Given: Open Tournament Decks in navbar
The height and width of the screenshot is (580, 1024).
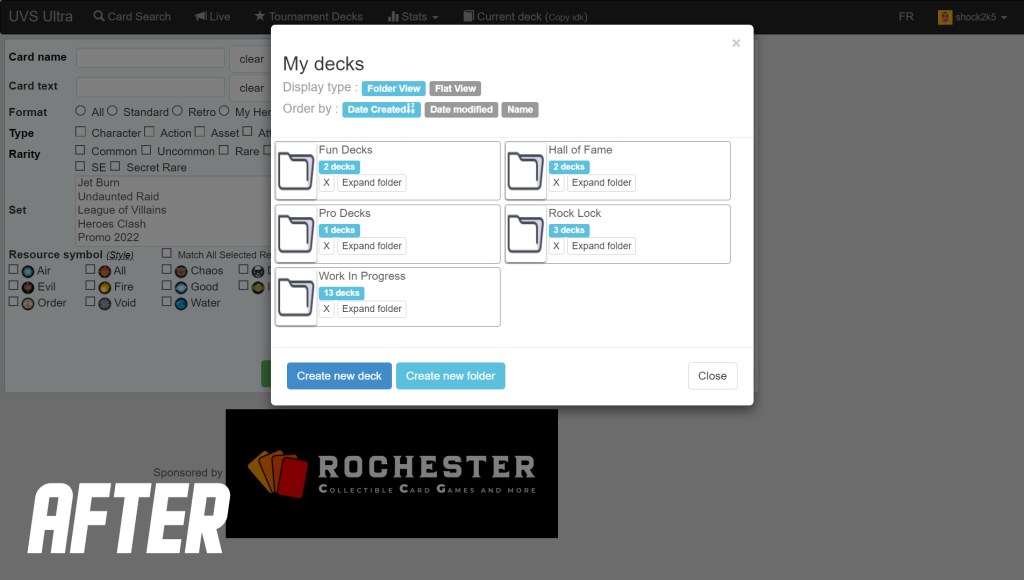Looking at the screenshot, I should 308,17.
